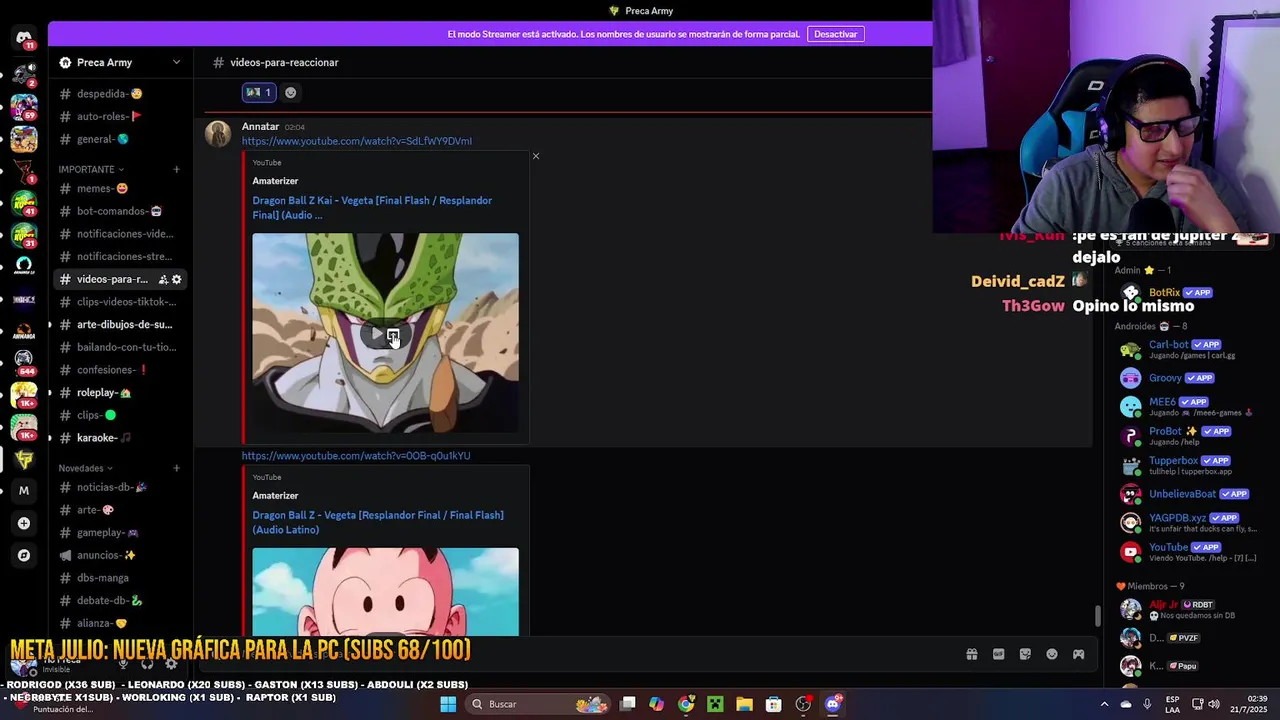Open volume control in system tray
1280x720 pixels.
click(x=1213, y=704)
